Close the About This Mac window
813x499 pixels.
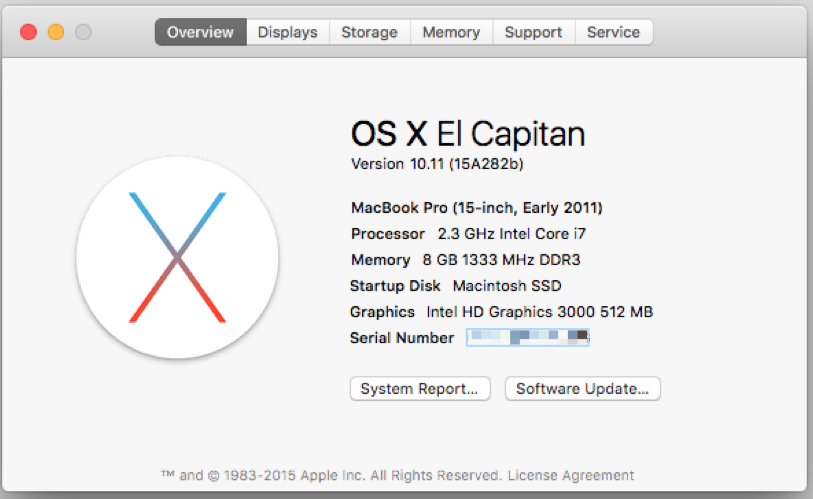tap(29, 32)
